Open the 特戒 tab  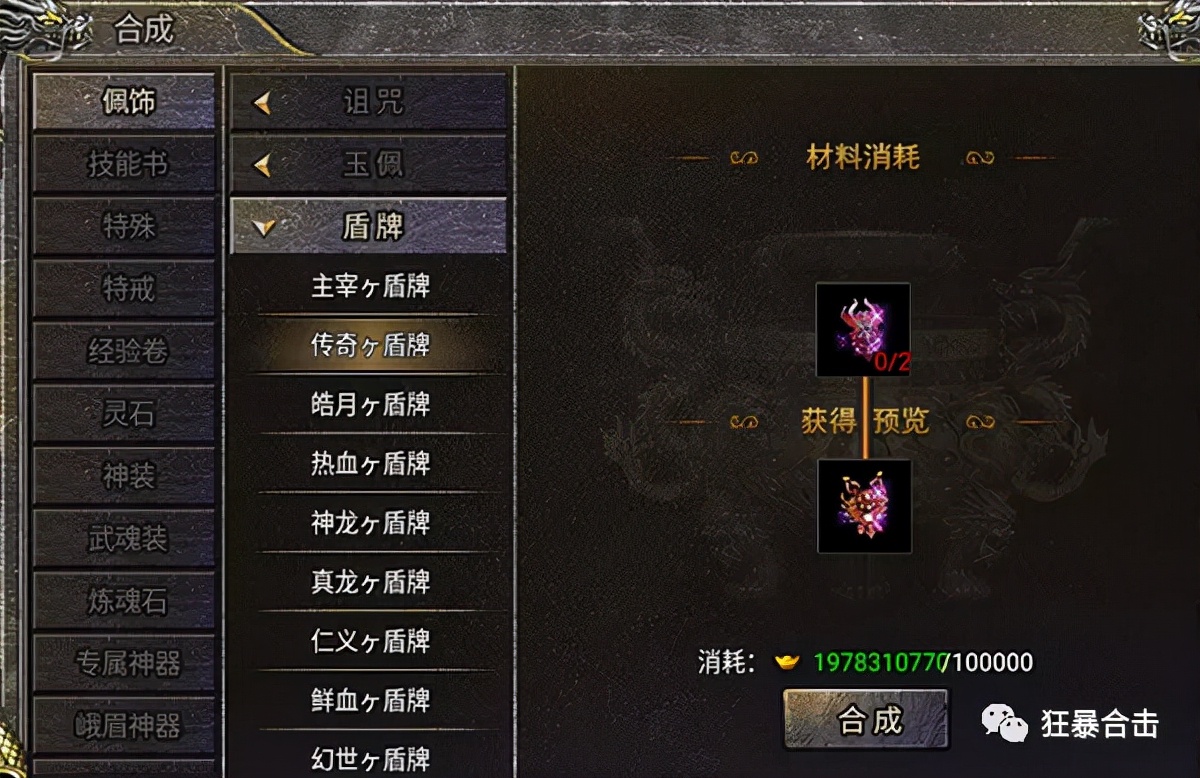[x=125, y=289]
